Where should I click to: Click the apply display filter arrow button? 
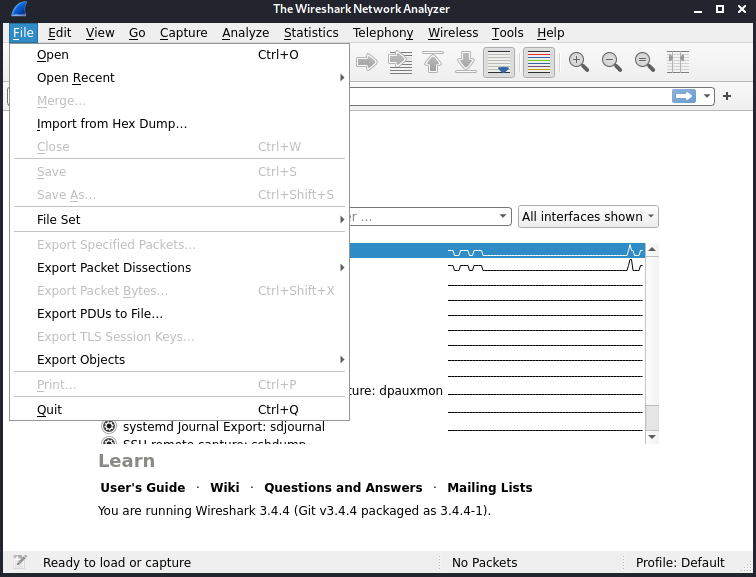(x=684, y=96)
